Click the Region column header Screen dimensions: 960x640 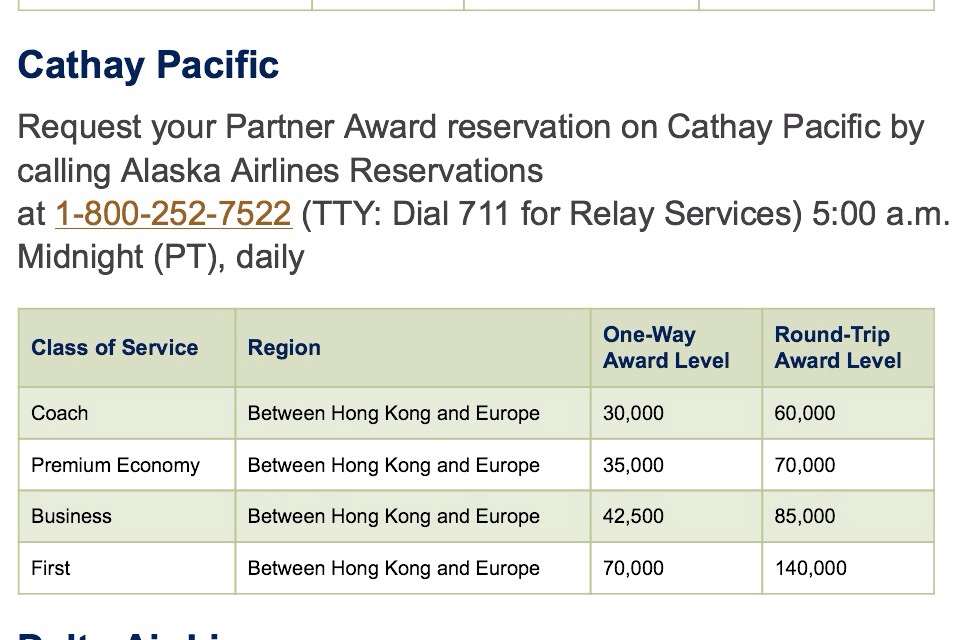(x=285, y=348)
